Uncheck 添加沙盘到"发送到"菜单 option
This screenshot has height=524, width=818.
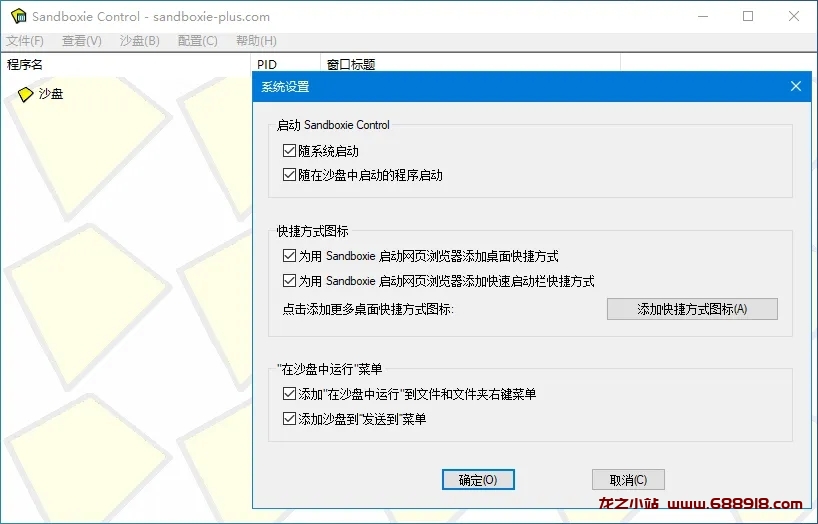tap(290, 419)
